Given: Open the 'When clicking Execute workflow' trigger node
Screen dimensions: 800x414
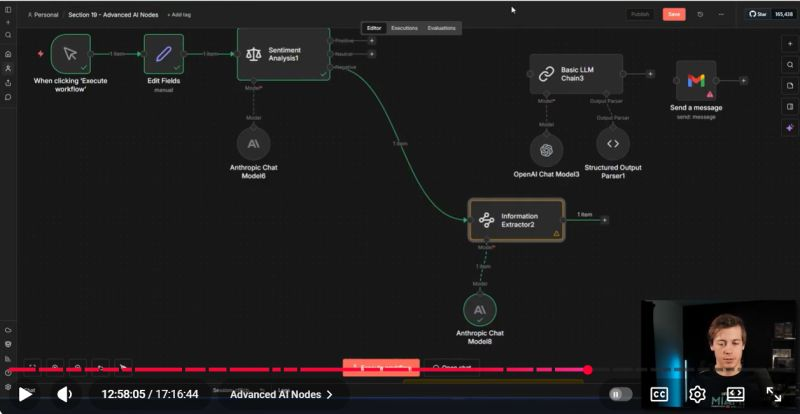Looking at the screenshot, I should [x=70, y=54].
